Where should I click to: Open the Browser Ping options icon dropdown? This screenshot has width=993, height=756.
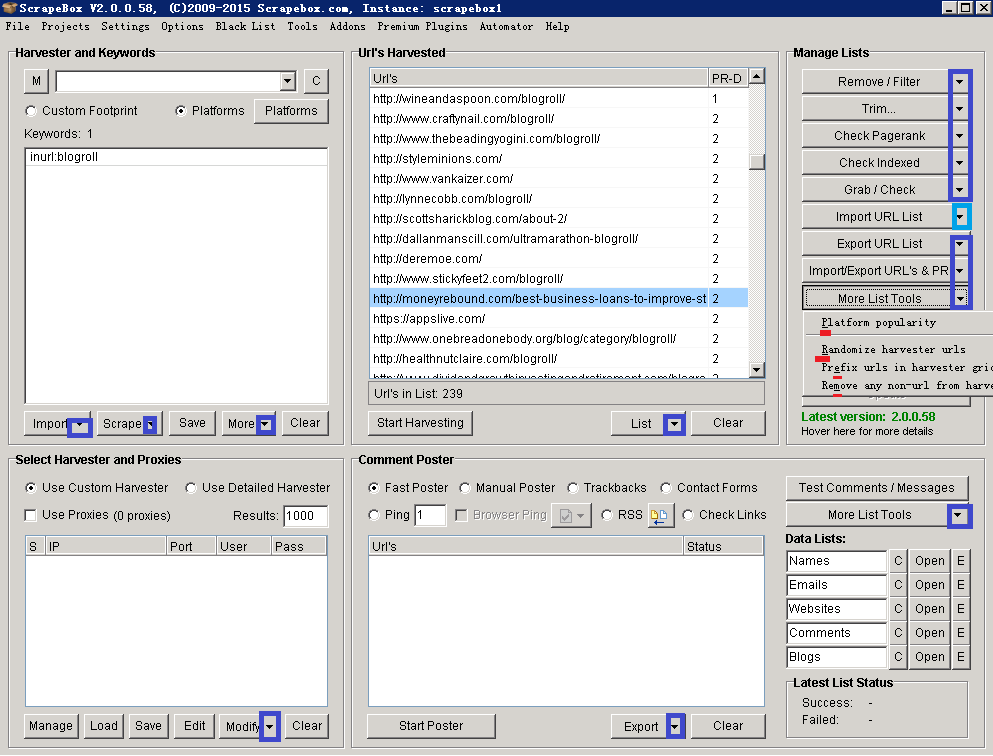(x=572, y=515)
